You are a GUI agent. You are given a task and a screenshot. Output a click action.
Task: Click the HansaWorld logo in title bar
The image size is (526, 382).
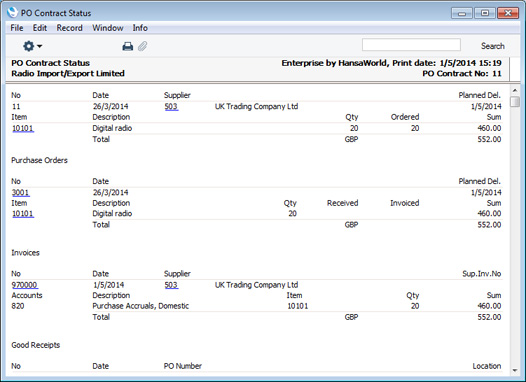click(12, 12)
